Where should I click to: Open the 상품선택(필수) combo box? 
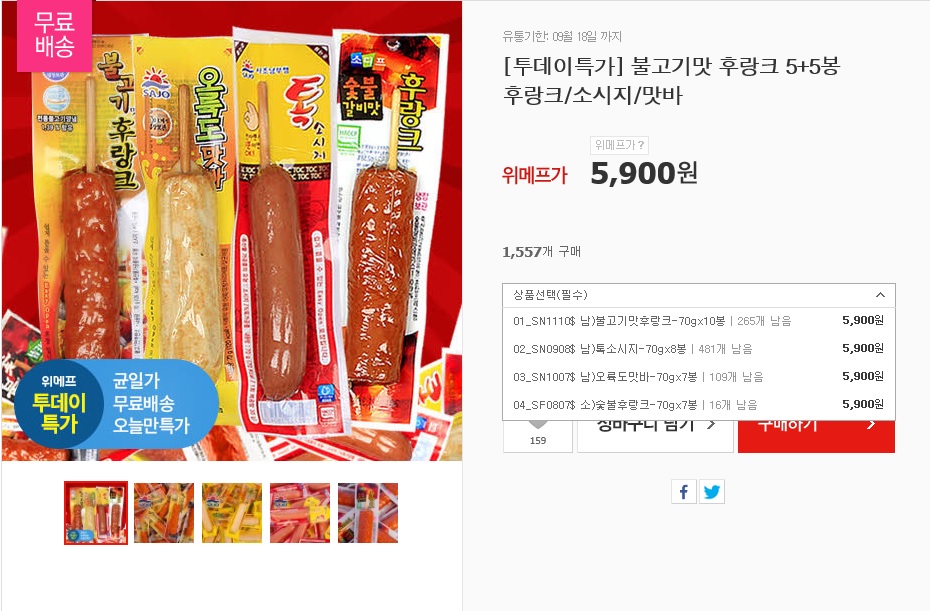[699, 295]
